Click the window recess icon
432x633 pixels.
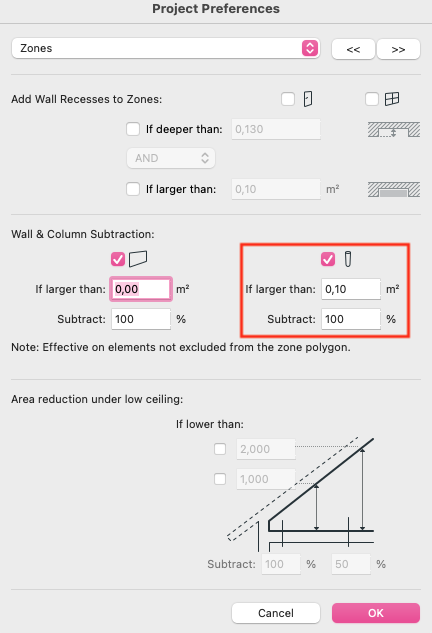pyautogui.click(x=392, y=99)
